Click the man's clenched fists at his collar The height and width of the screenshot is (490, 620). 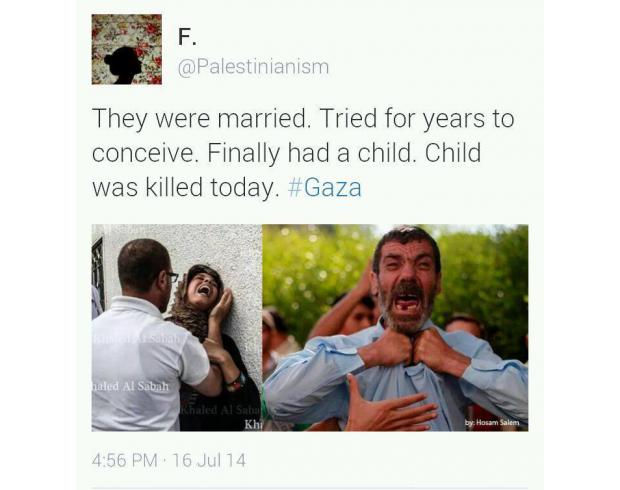[413, 346]
